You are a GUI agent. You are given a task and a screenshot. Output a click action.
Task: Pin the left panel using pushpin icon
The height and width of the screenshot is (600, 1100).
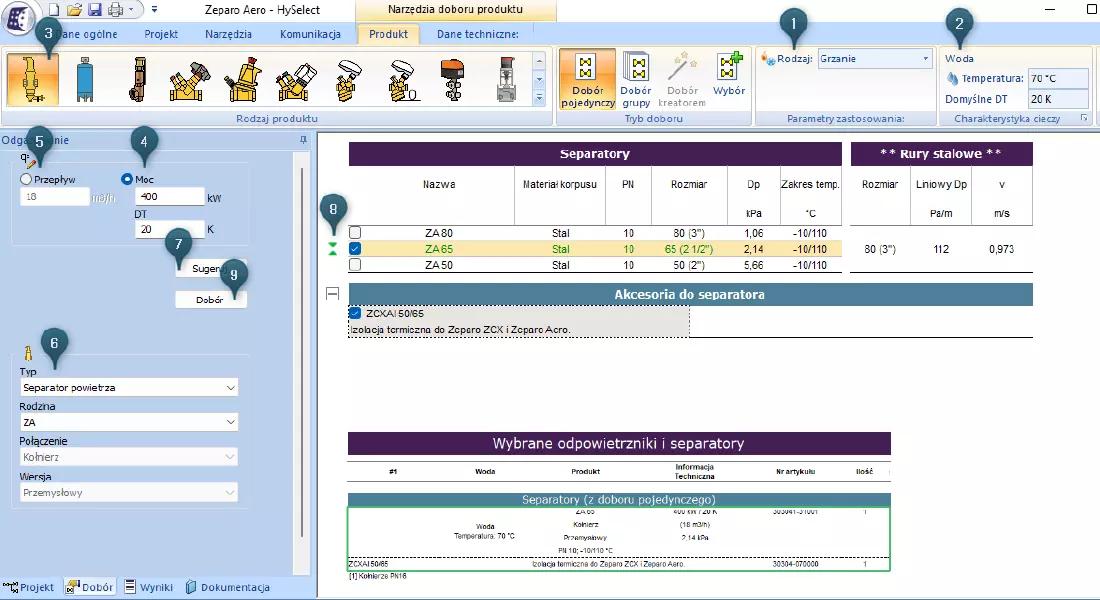click(x=303, y=140)
